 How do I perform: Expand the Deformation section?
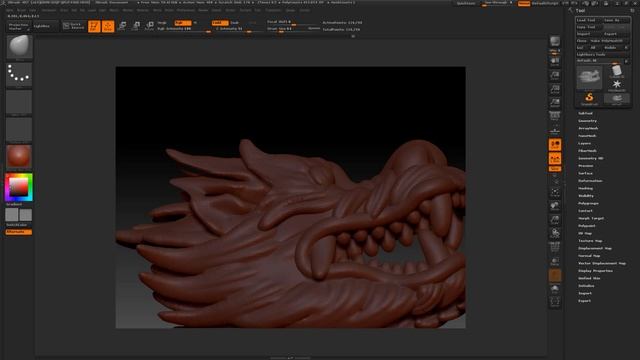pyautogui.click(x=590, y=181)
